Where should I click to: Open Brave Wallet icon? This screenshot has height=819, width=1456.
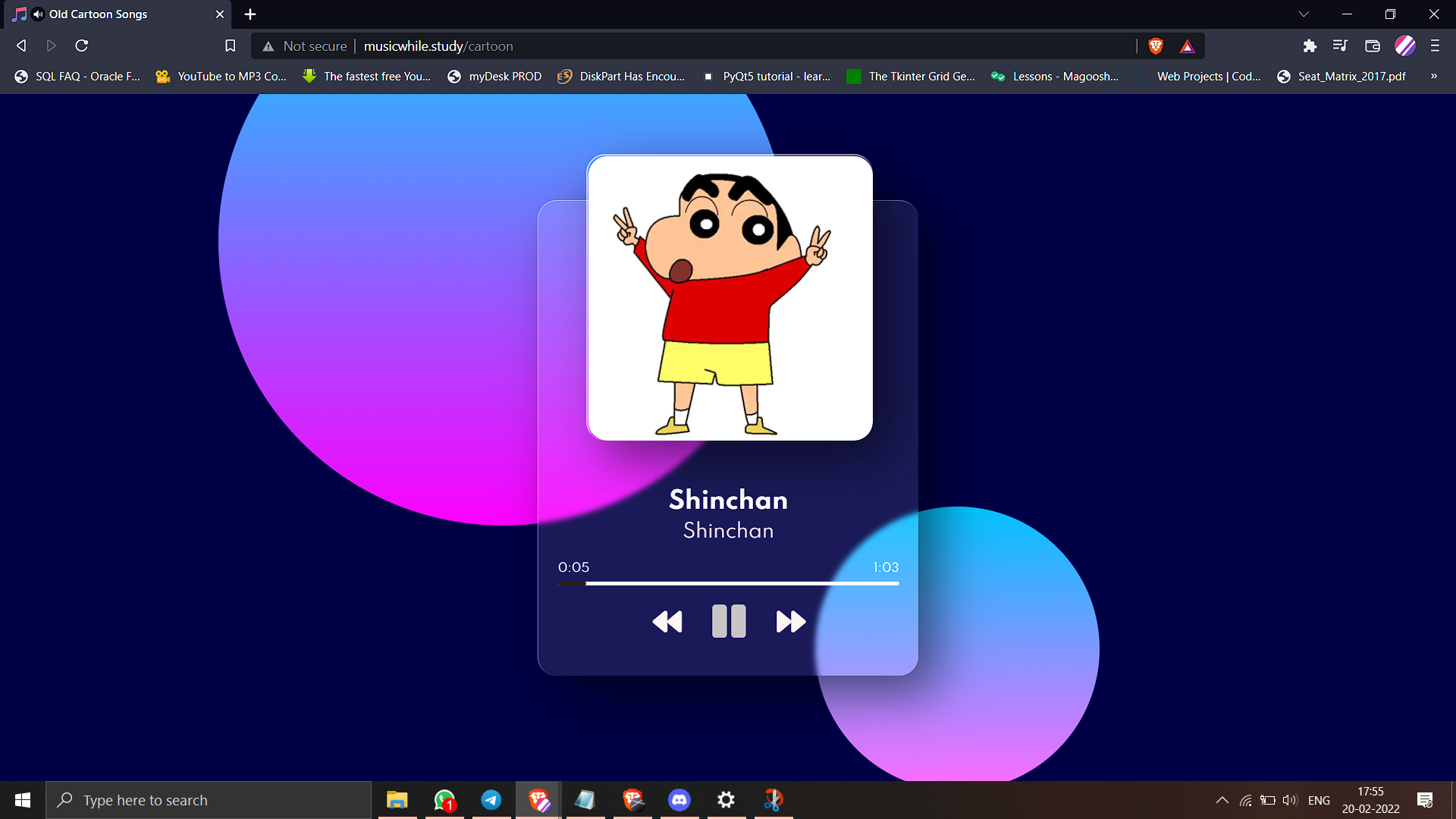pyautogui.click(x=1372, y=46)
